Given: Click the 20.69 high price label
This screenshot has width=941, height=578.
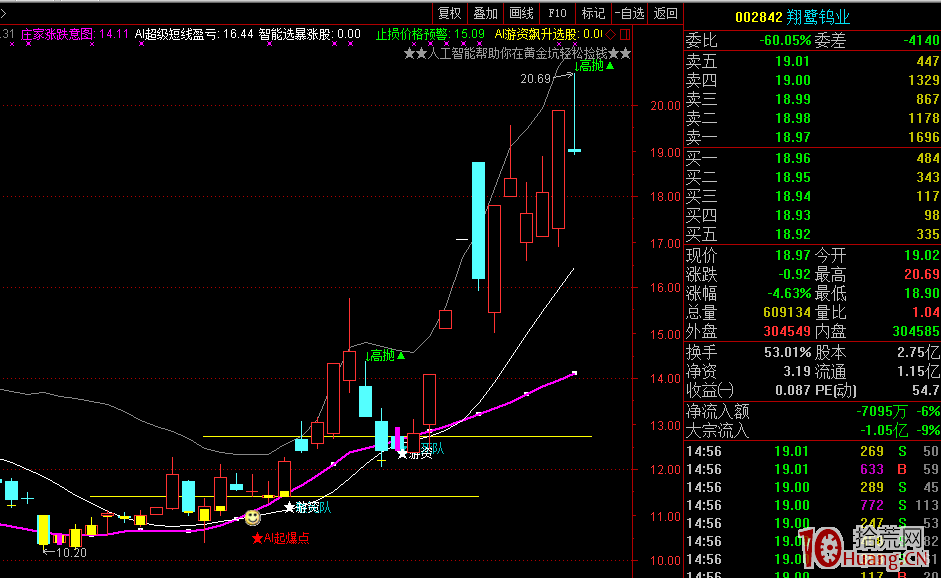Looking at the screenshot, I should pyautogui.click(x=535, y=79).
